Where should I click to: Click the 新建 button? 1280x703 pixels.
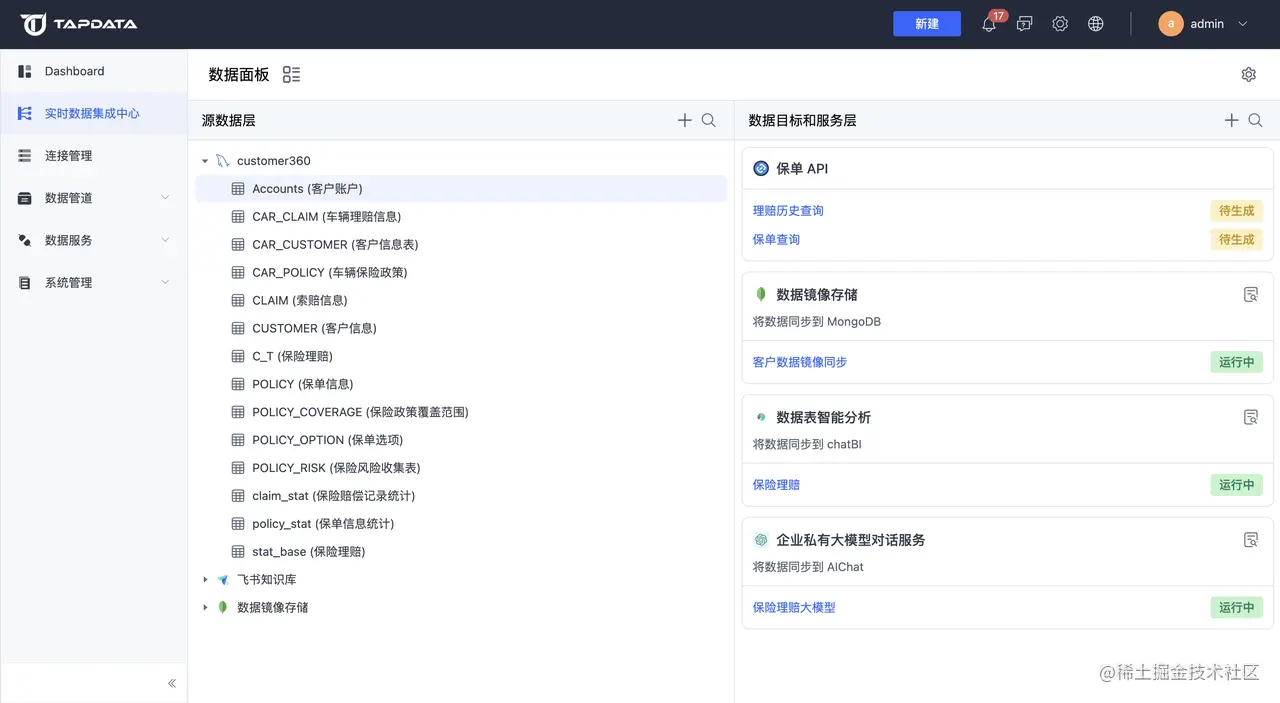click(927, 24)
